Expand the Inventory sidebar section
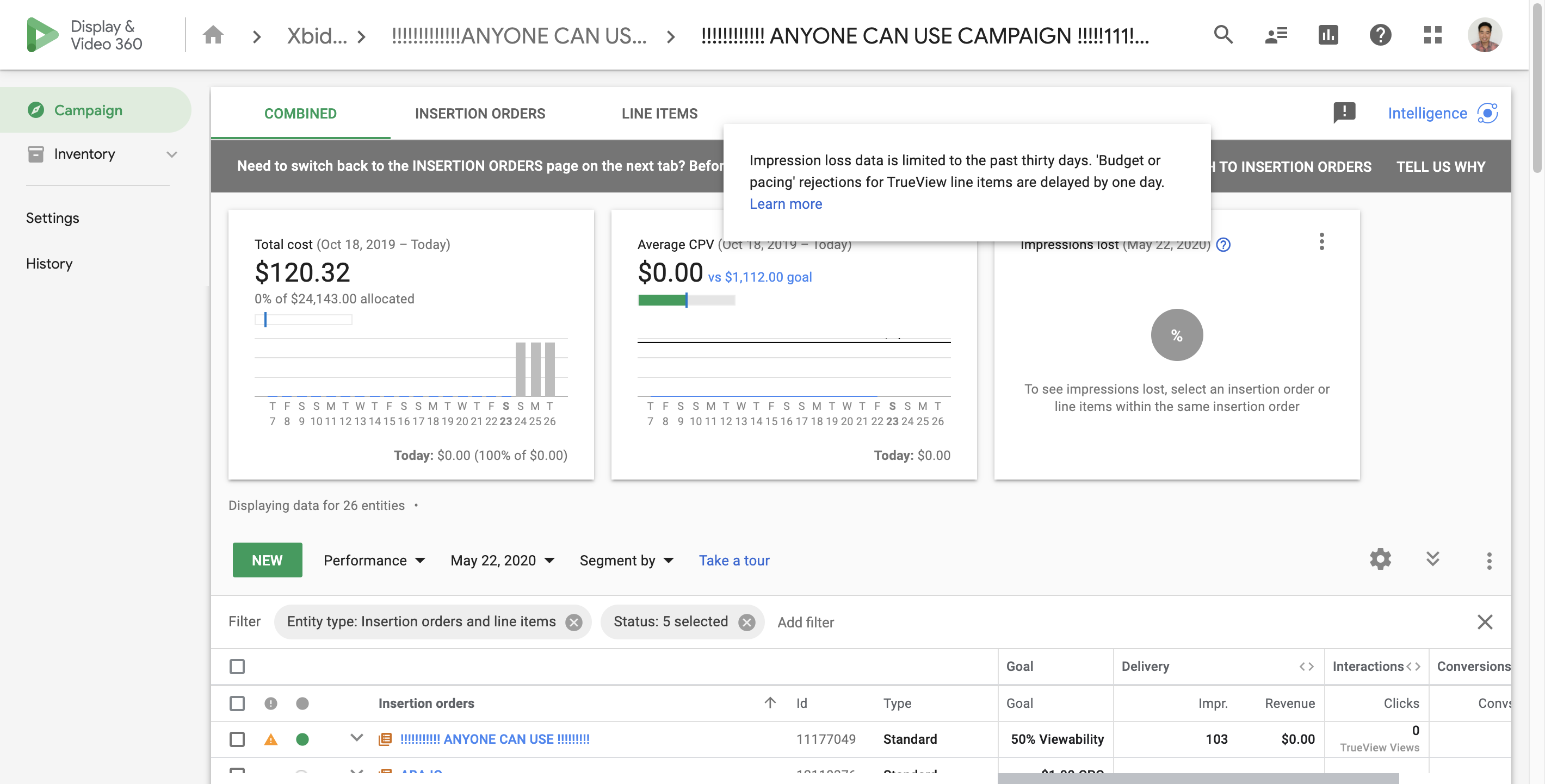Image resolution: width=1545 pixels, height=784 pixels. pyautogui.click(x=171, y=154)
